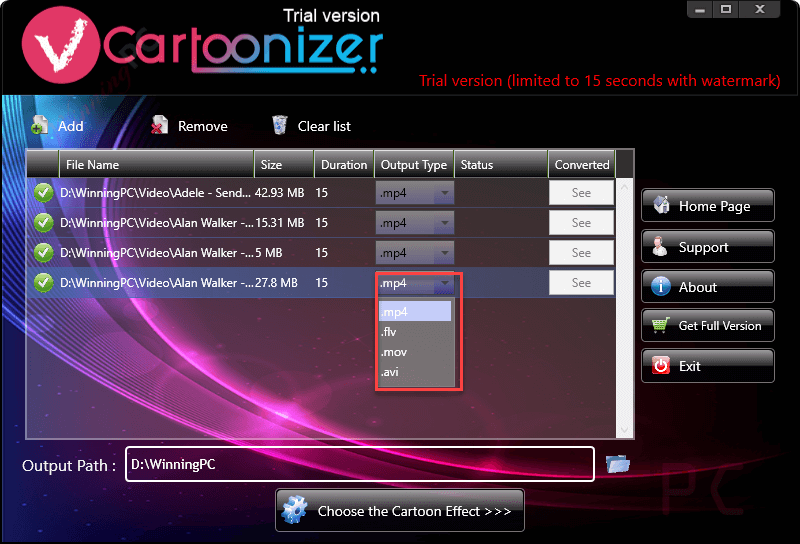800x544 pixels.
Task: Click the Add file icon
Action: (x=39, y=126)
